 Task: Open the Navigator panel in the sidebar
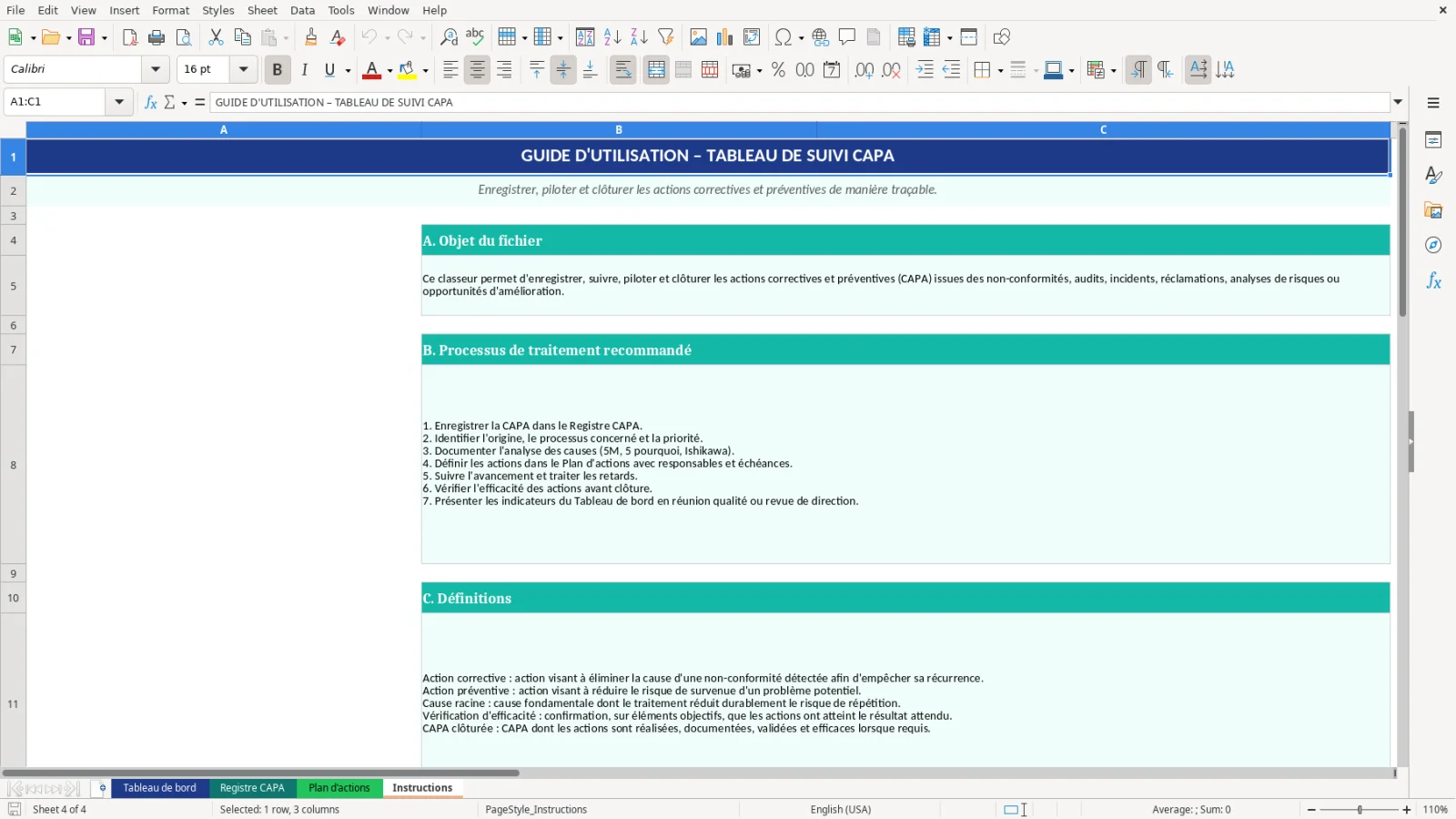click(x=1433, y=246)
